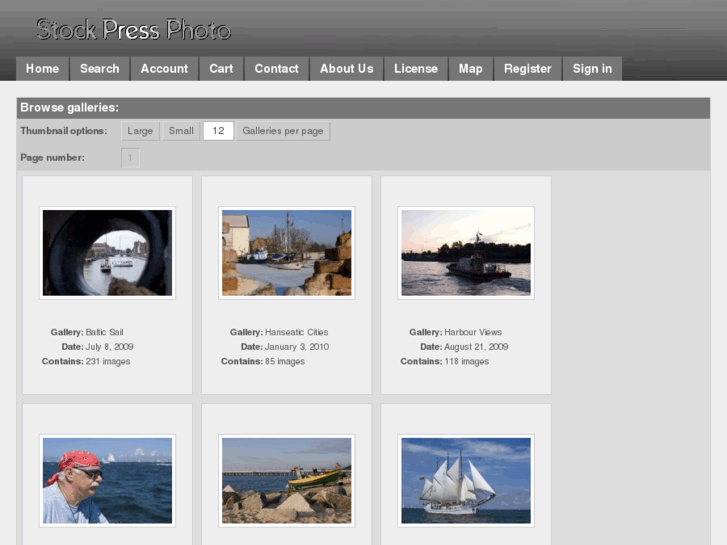Click the Sign in tab
The image size is (727, 545).
point(593,69)
